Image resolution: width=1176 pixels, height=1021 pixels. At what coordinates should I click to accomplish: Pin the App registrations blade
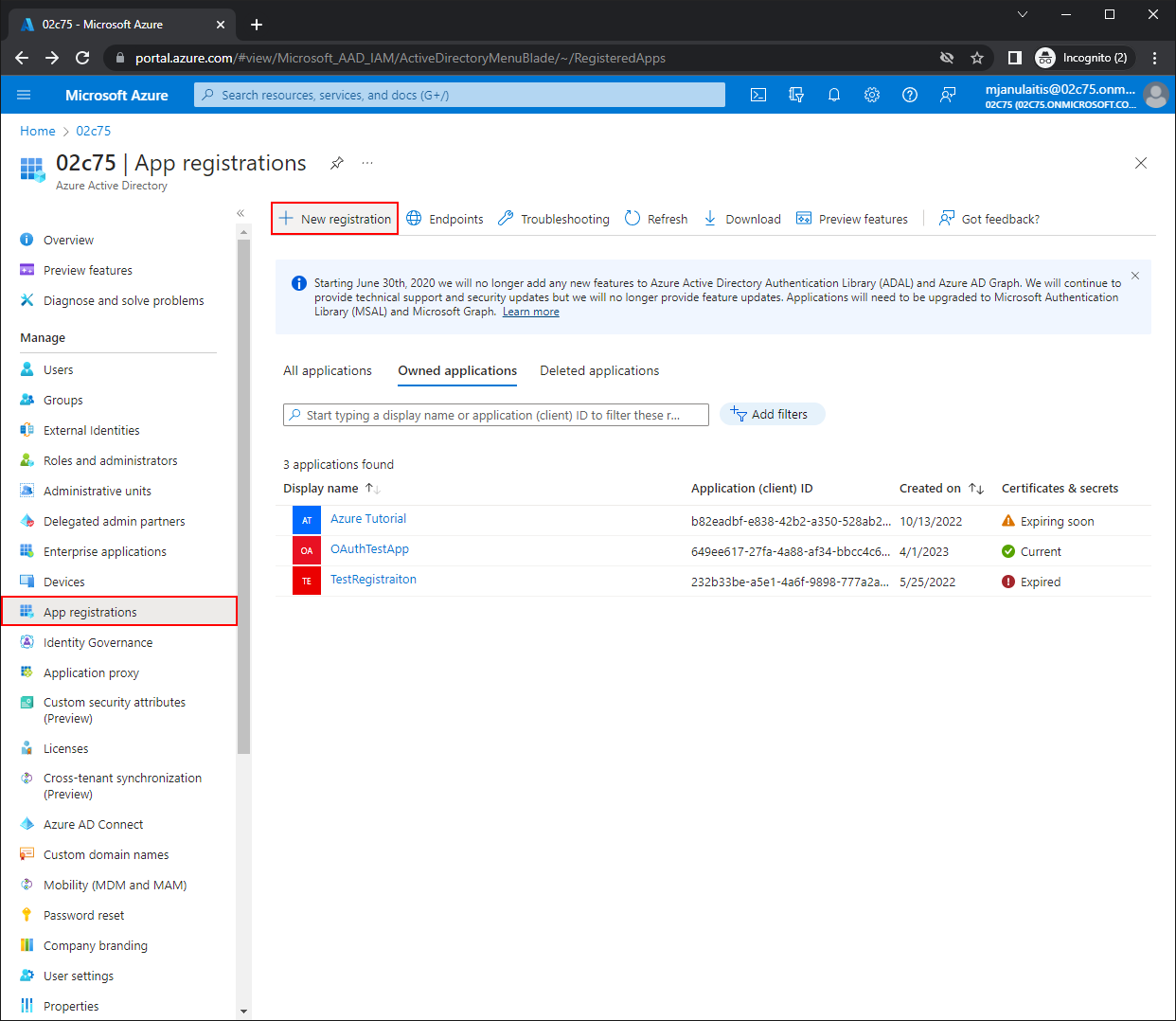point(336,163)
